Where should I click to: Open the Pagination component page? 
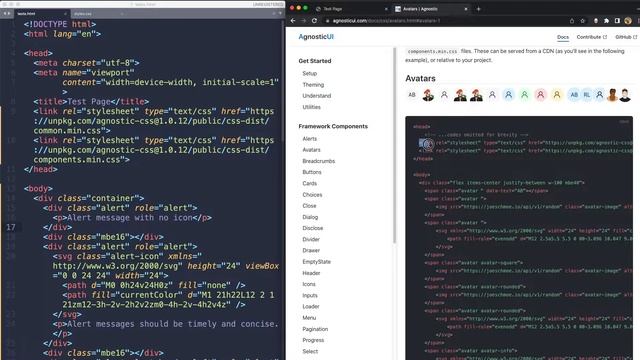click(315, 329)
